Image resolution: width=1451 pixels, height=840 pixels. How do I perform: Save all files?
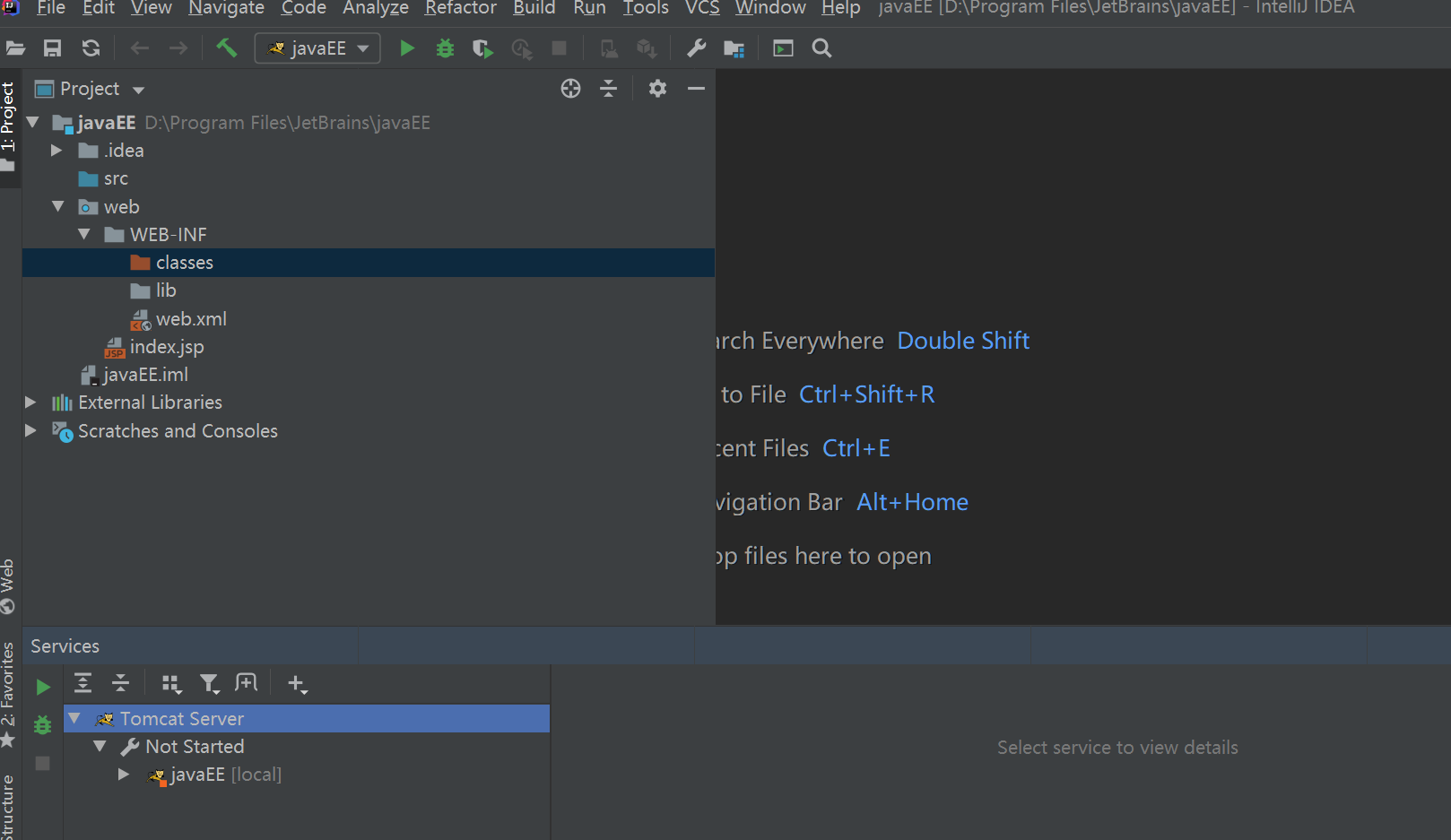pos(51,48)
